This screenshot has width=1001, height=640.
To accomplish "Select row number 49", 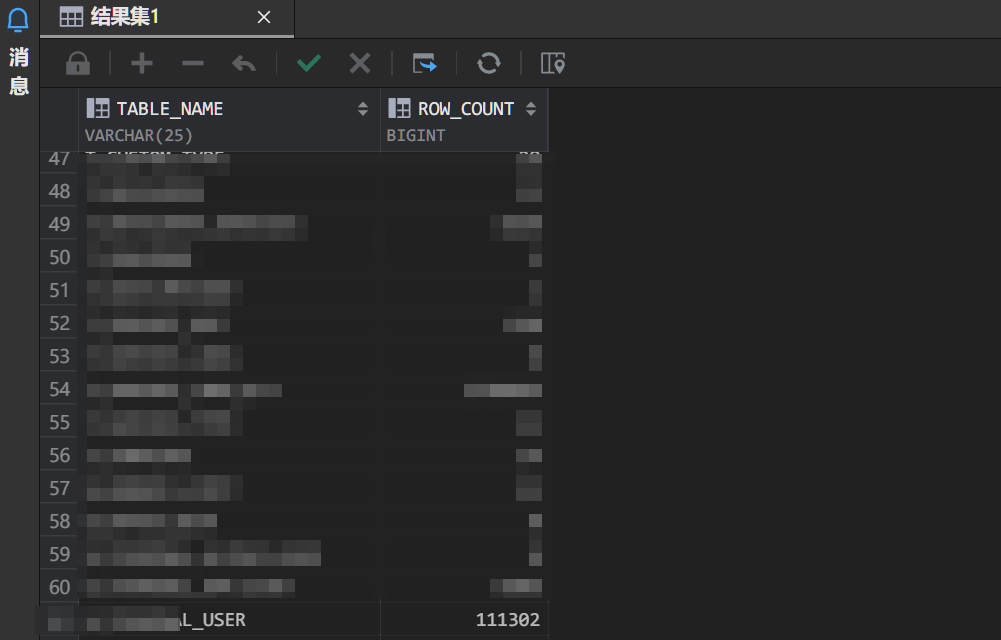I will pyautogui.click(x=60, y=224).
